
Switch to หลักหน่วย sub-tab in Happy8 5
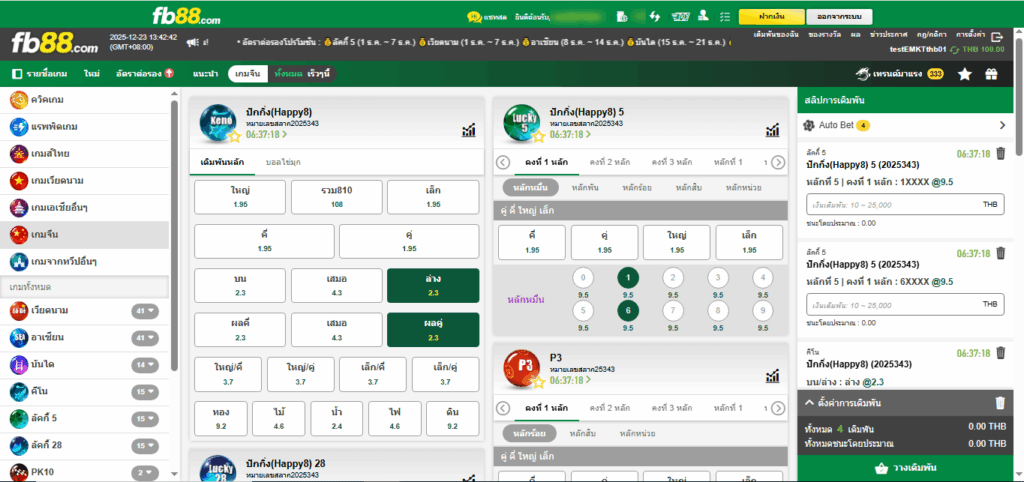[743, 188]
